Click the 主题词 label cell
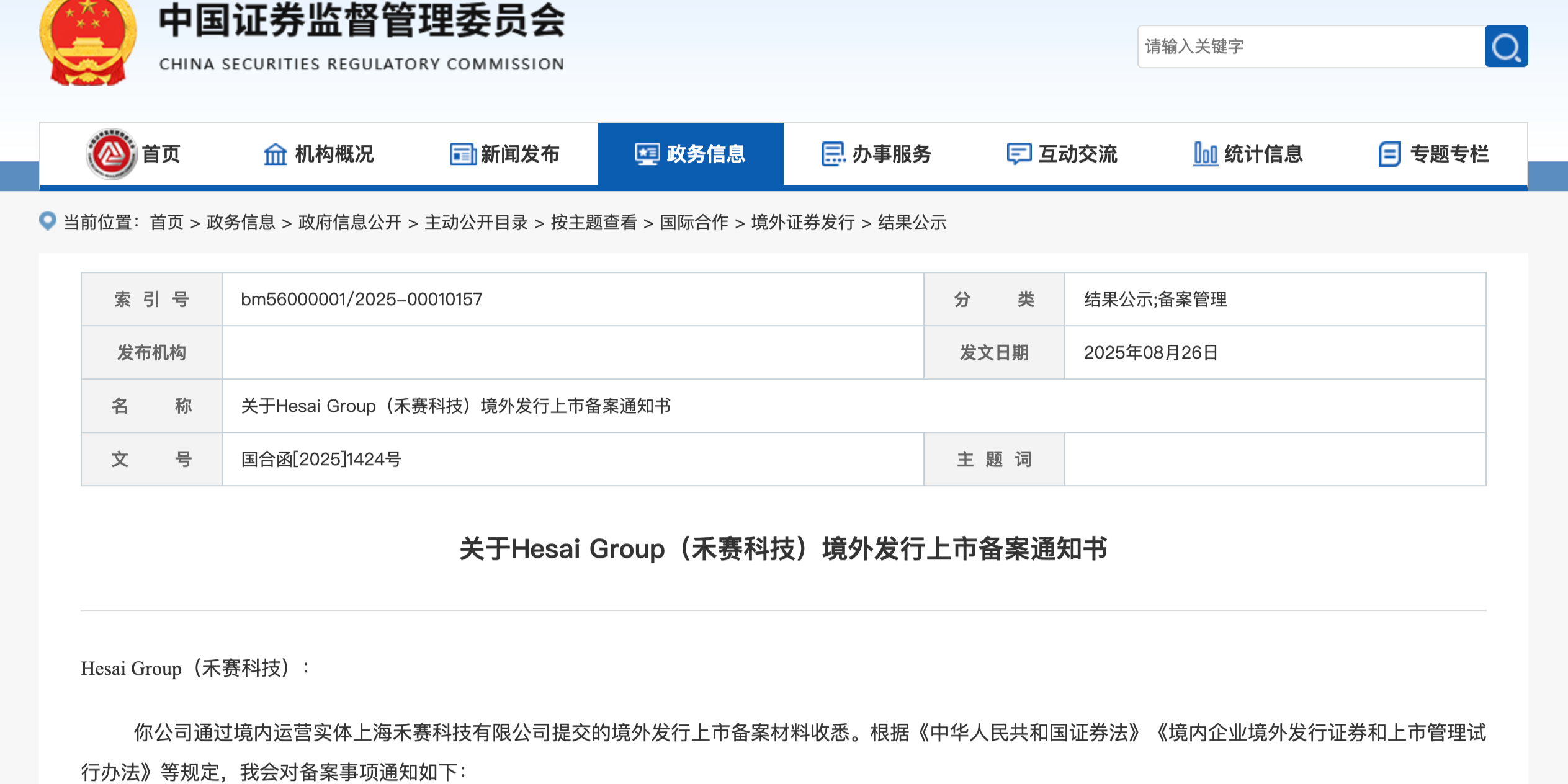This screenshot has height=784, width=1568. pyautogui.click(x=994, y=459)
